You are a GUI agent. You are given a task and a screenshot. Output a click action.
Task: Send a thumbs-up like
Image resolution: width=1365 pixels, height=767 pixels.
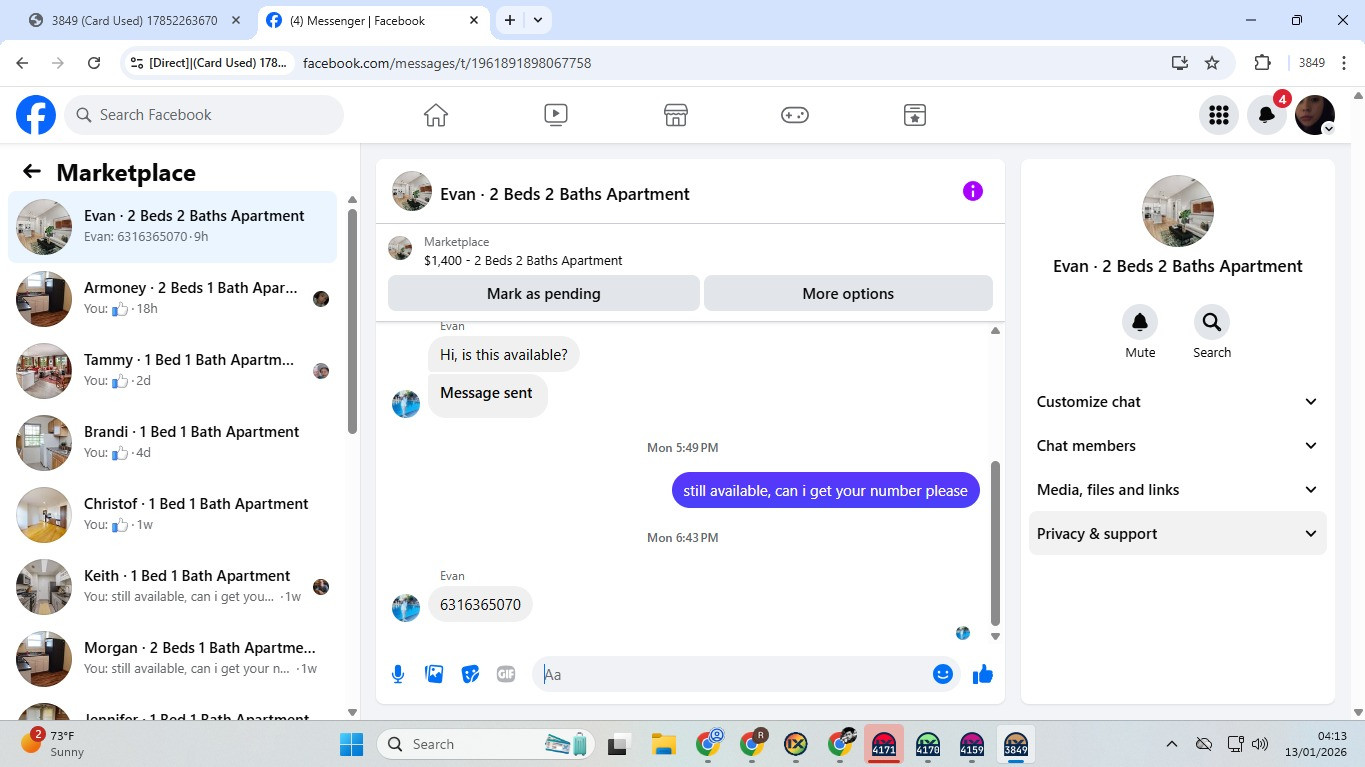(x=983, y=674)
